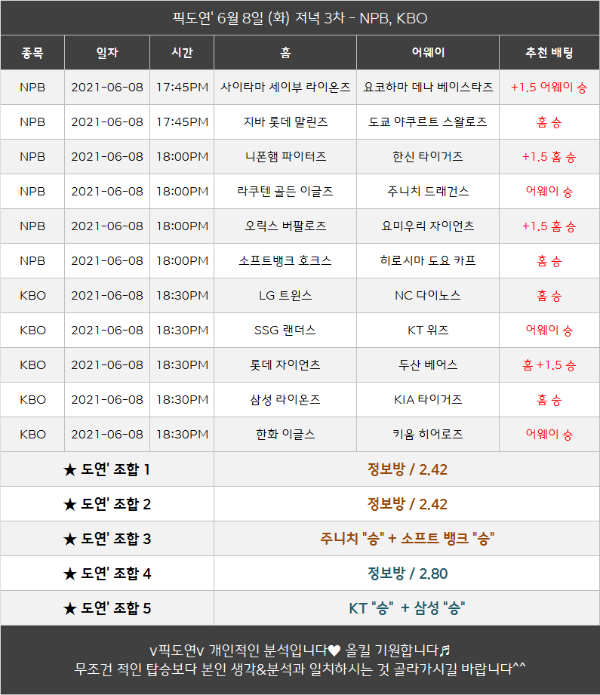
Task: Select 'NC 다이노스' away team cell
Action: 428,296
